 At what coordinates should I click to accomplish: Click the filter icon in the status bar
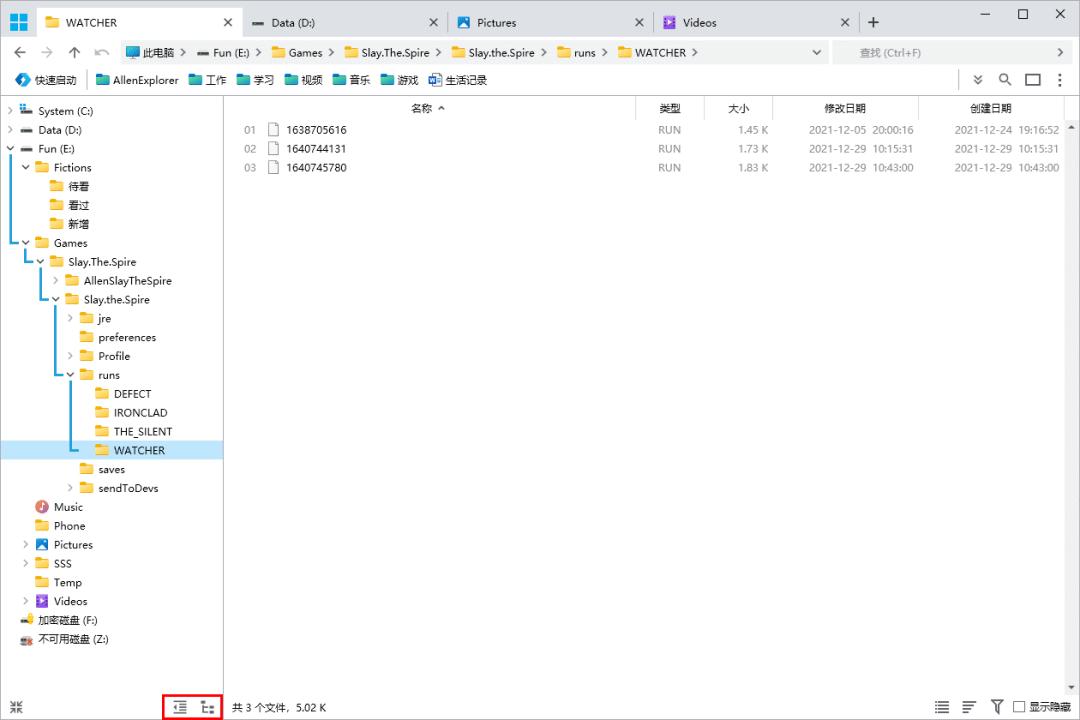point(997,707)
